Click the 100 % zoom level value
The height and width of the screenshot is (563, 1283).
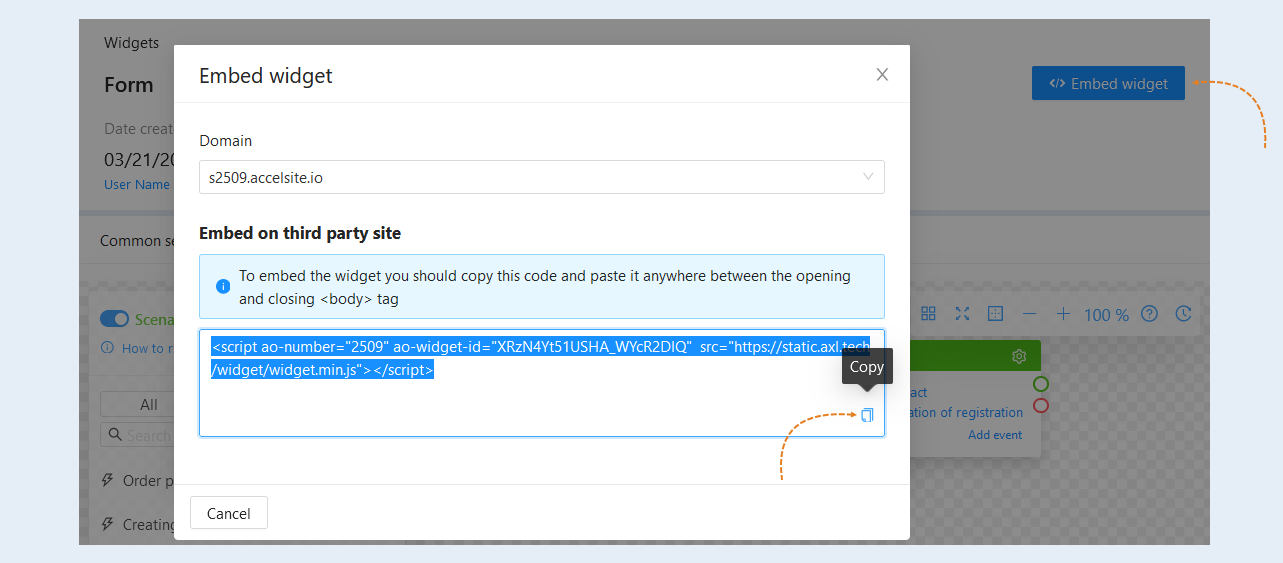click(x=1106, y=315)
